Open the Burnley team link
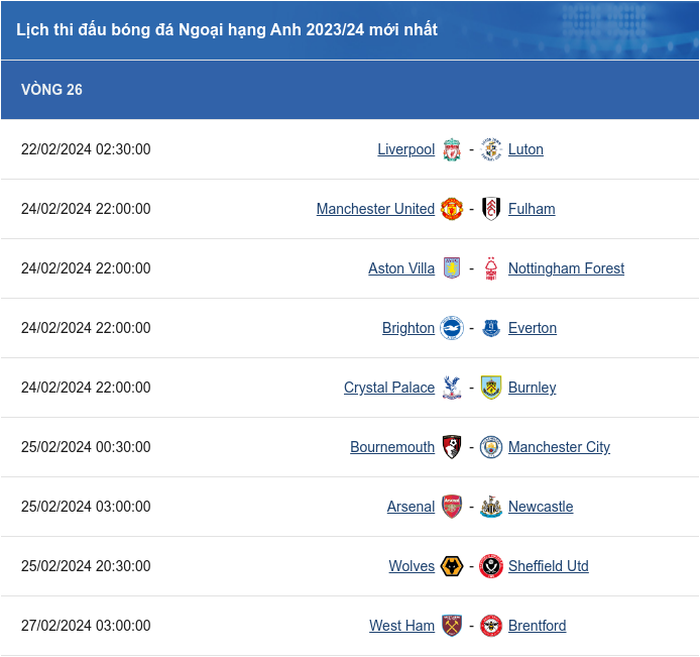 [x=532, y=387]
